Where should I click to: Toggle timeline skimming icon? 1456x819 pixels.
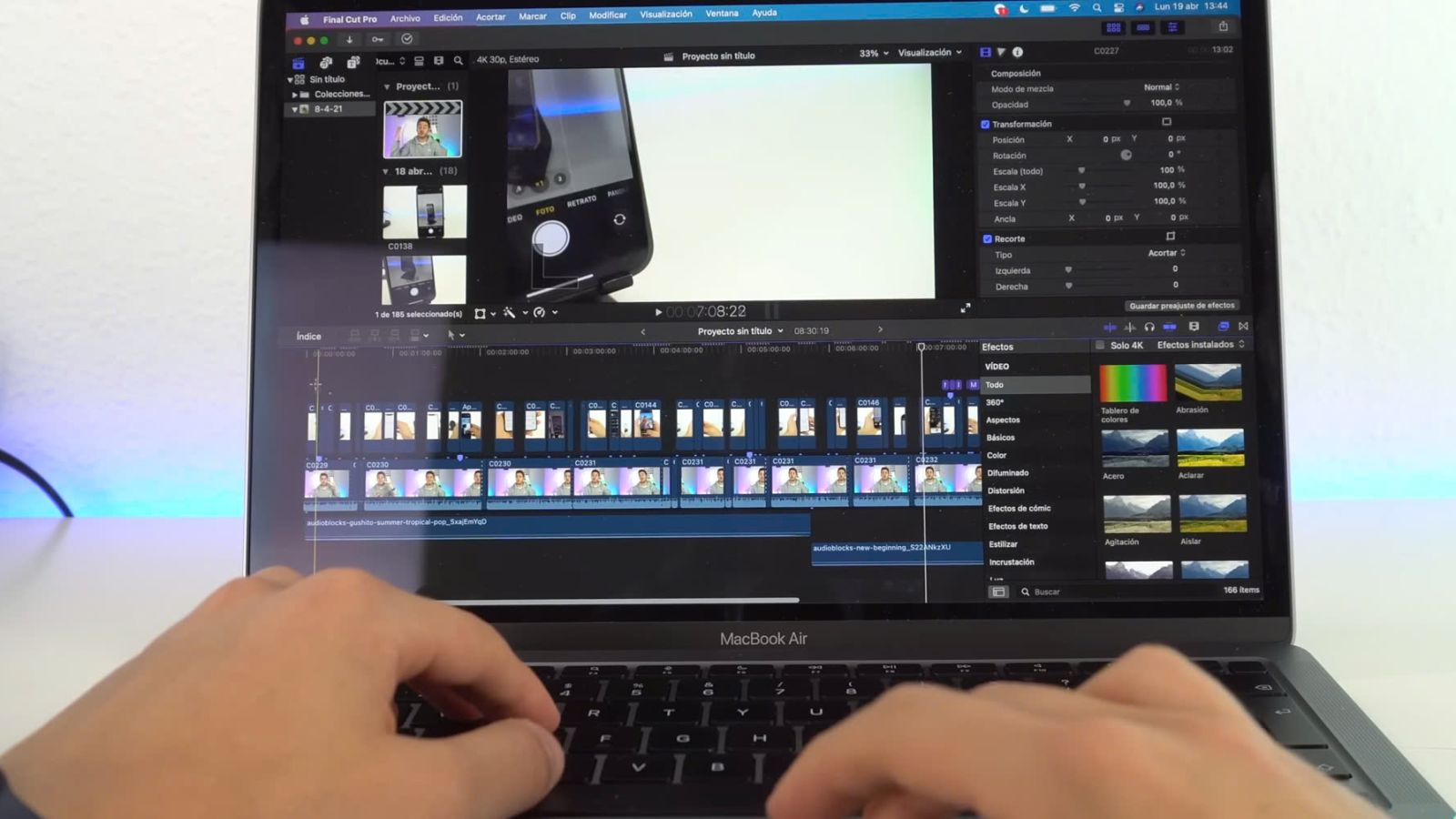(1109, 327)
